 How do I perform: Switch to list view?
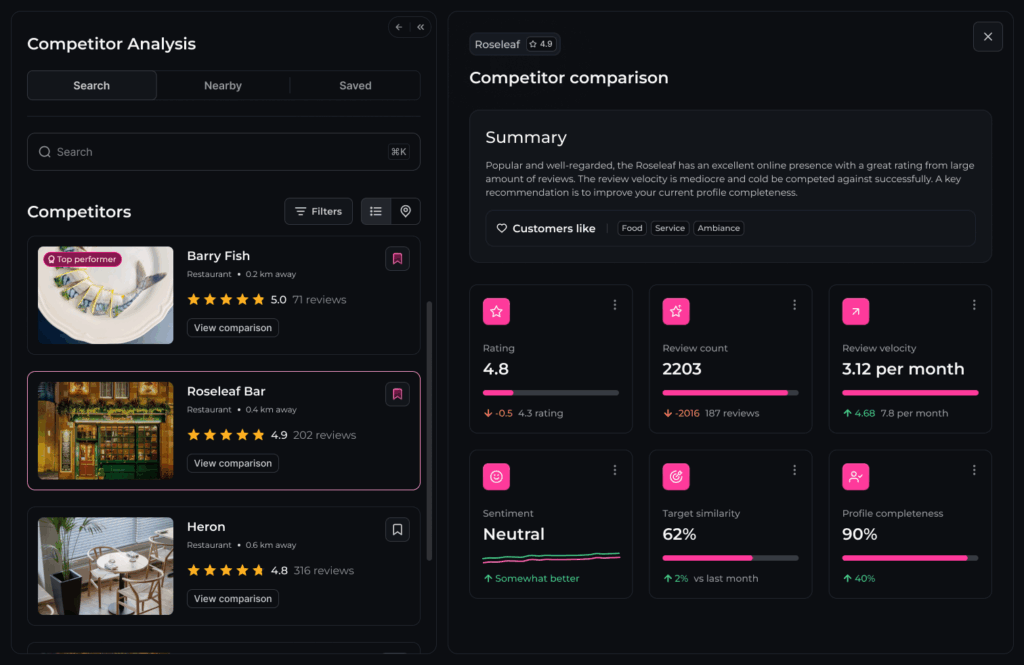click(x=376, y=212)
